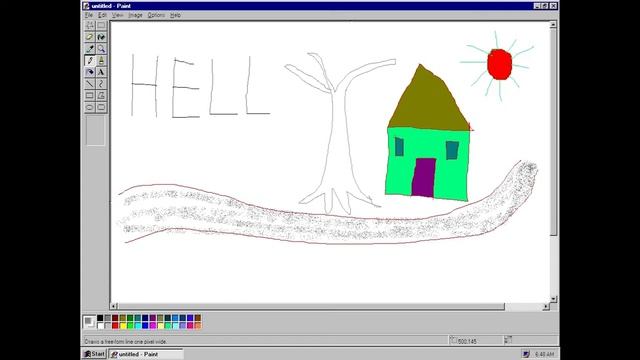Click the horizontal scrollbar right arrow
The image size is (640, 360).
(x=546, y=306)
